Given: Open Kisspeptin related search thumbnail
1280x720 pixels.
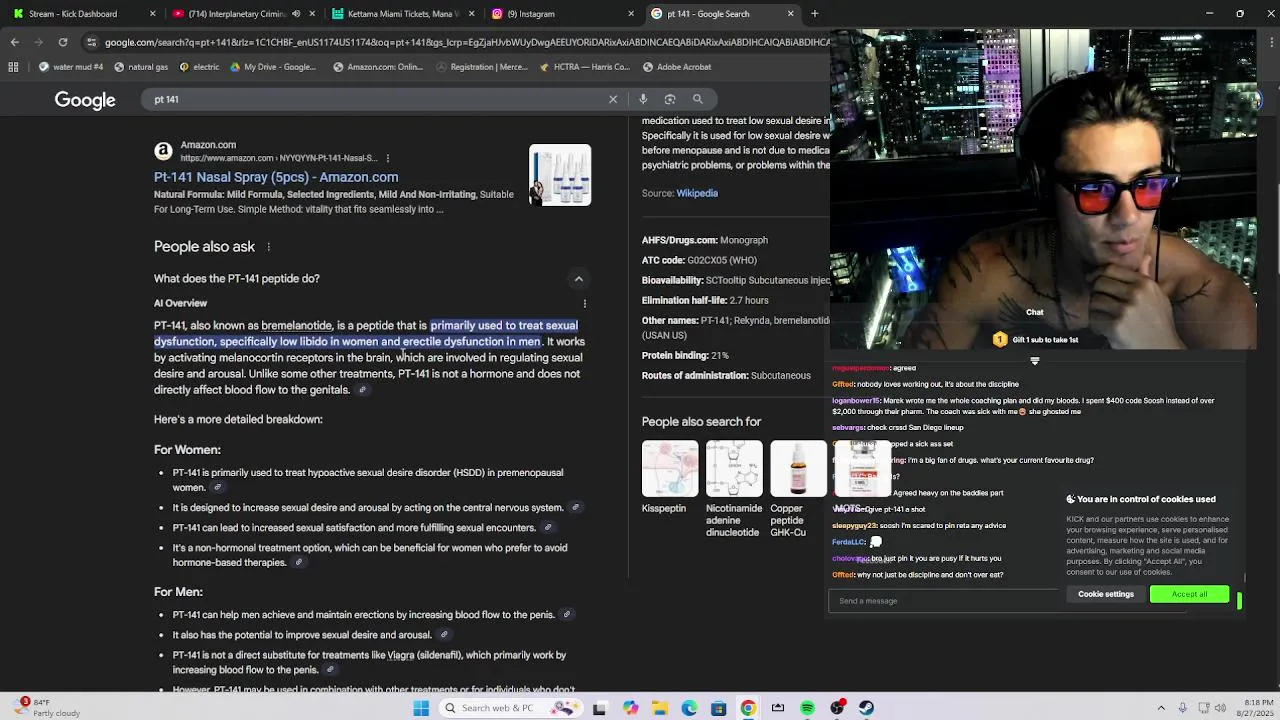Looking at the screenshot, I should (670, 469).
